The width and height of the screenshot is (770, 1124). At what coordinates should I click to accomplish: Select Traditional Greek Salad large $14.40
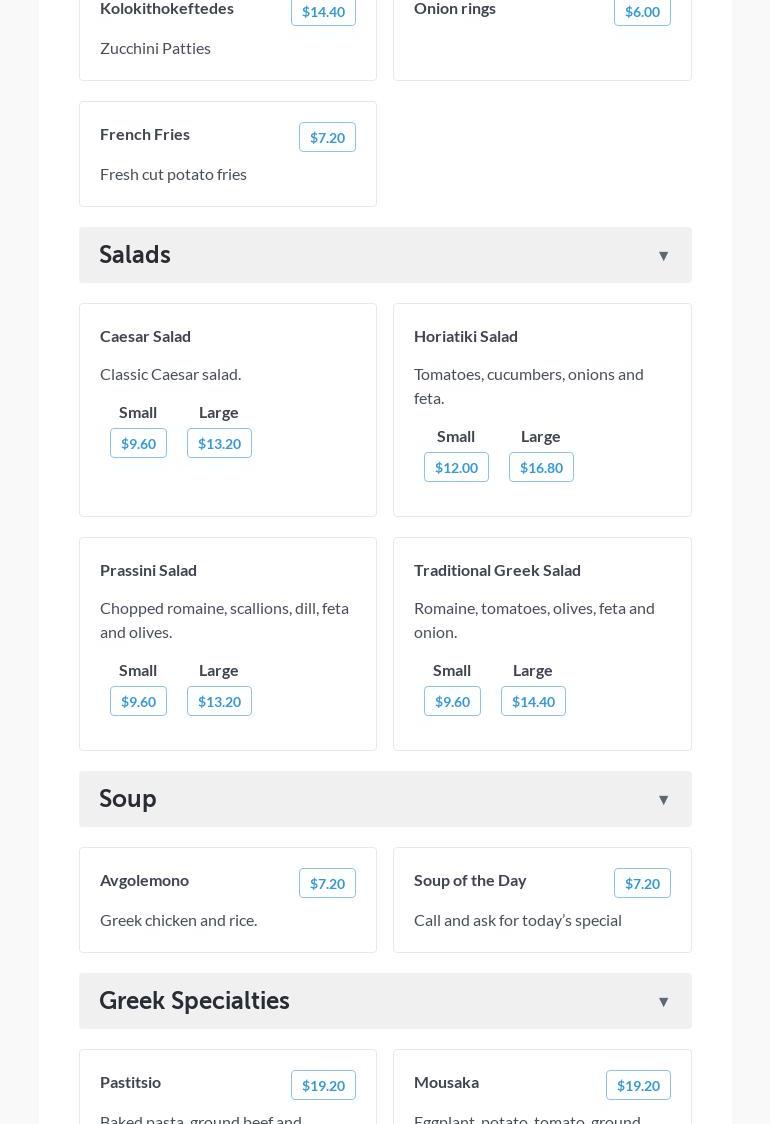coord(533,701)
